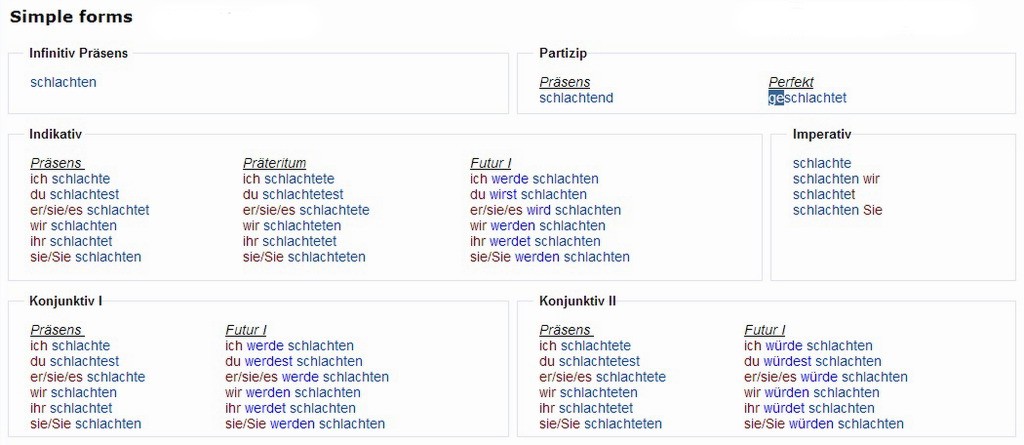Click the present participle "schlachtend"

tap(576, 98)
